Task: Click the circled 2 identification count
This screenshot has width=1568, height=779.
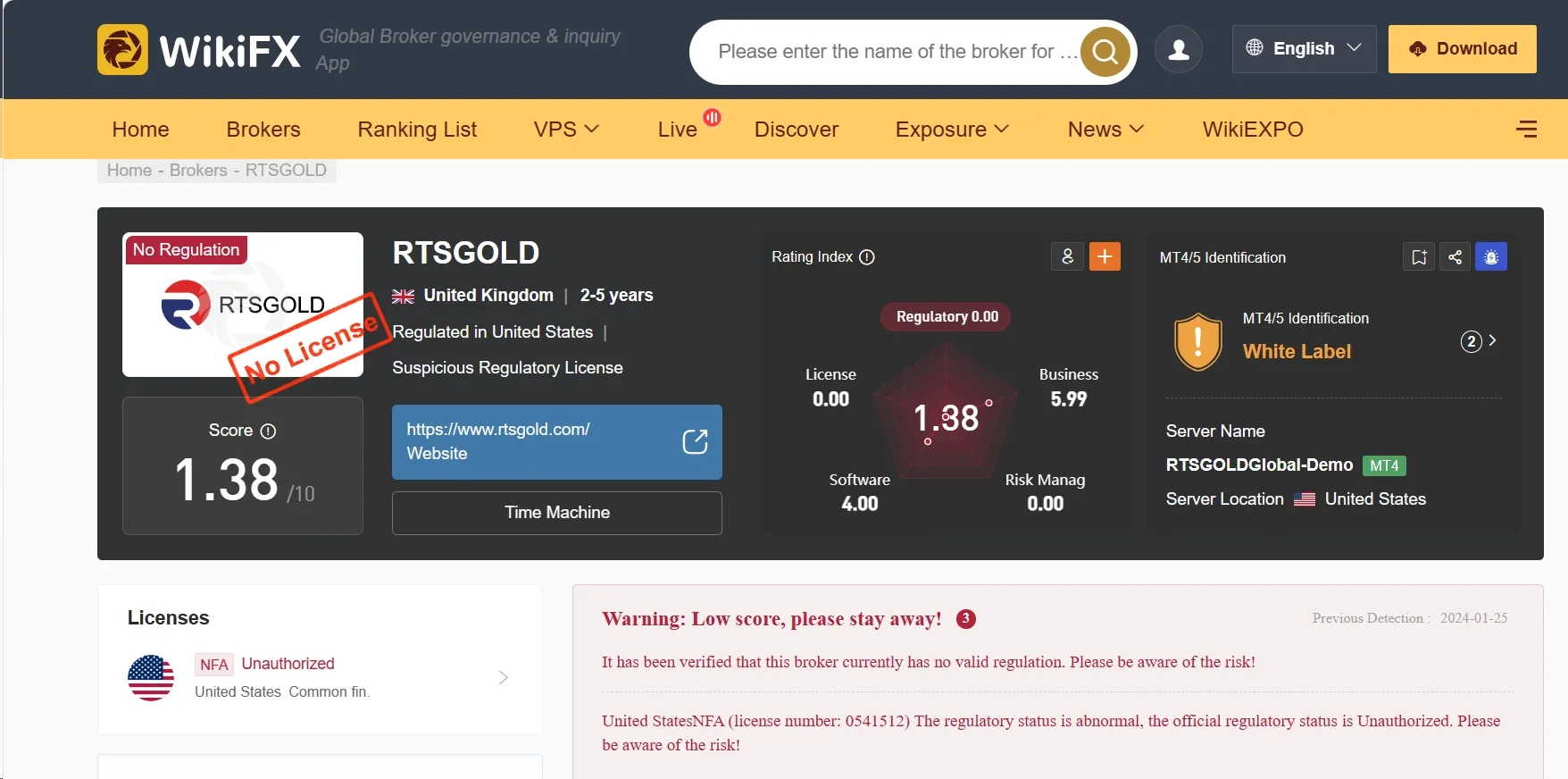Action: [x=1471, y=341]
